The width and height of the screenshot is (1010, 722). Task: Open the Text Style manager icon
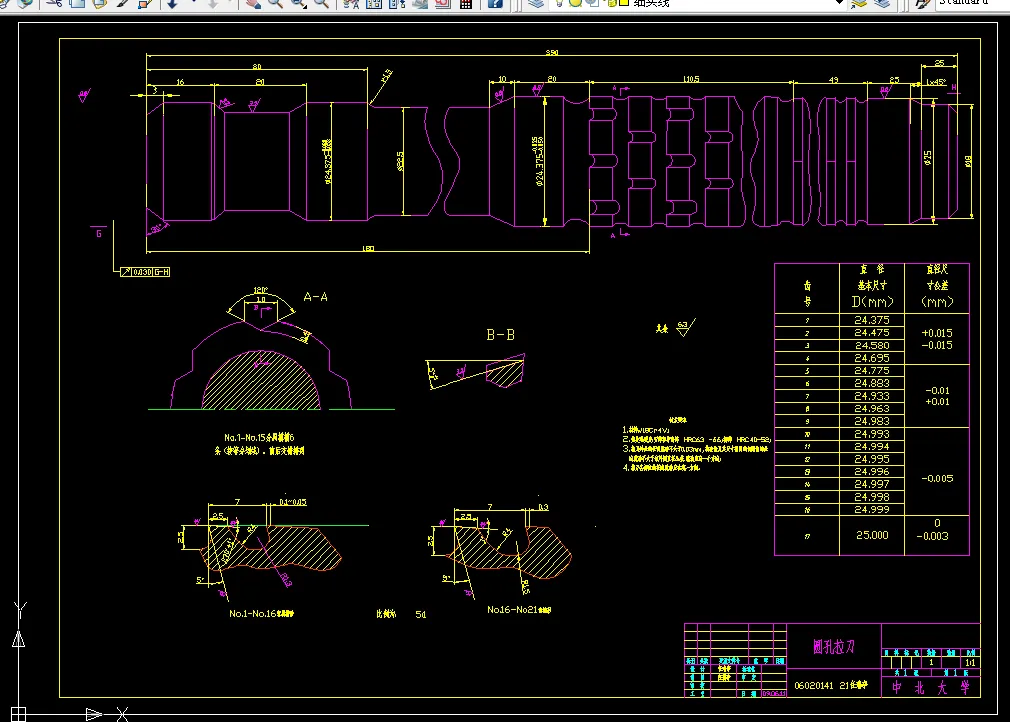[923, 3]
